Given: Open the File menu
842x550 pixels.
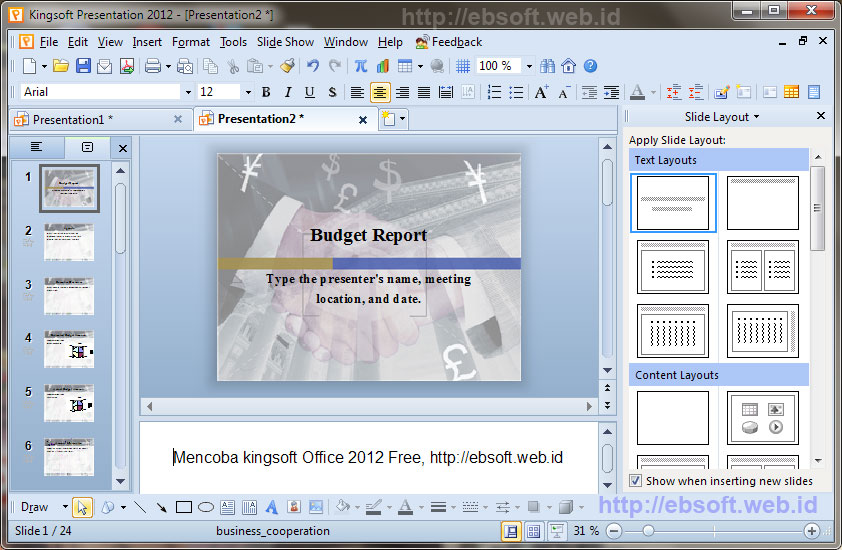Looking at the screenshot, I should [x=48, y=41].
